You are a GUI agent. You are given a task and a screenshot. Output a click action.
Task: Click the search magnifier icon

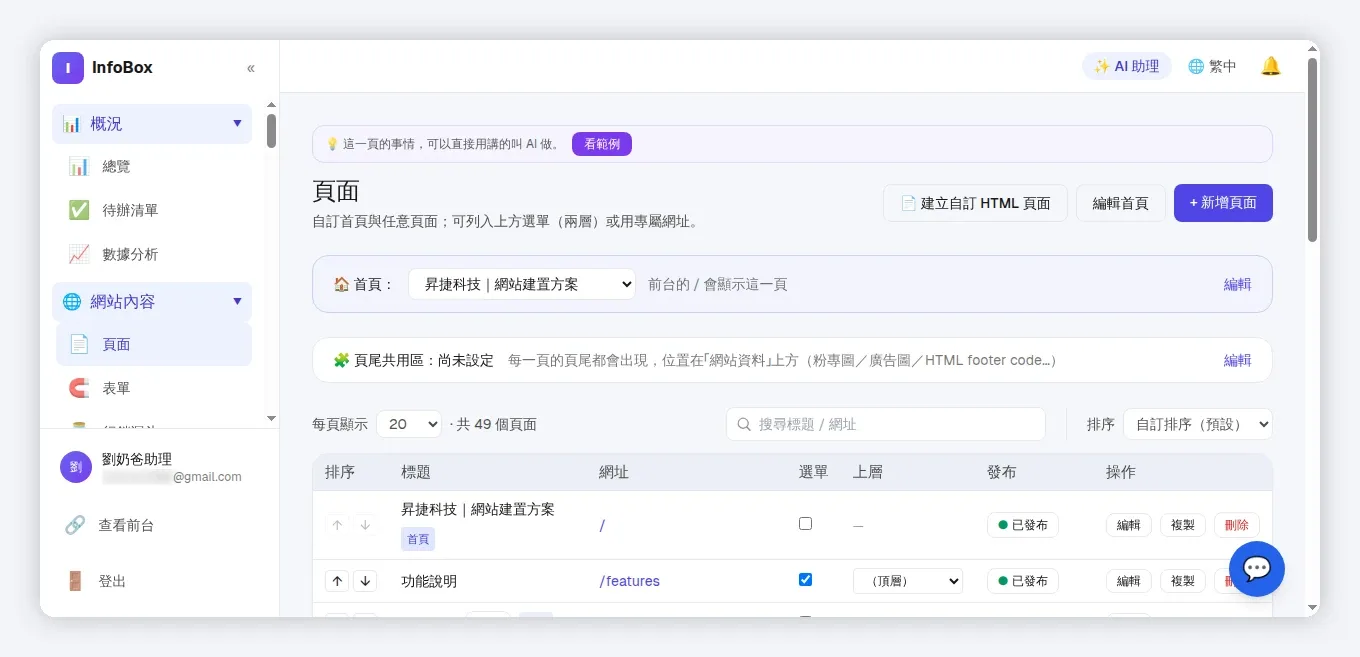(744, 424)
